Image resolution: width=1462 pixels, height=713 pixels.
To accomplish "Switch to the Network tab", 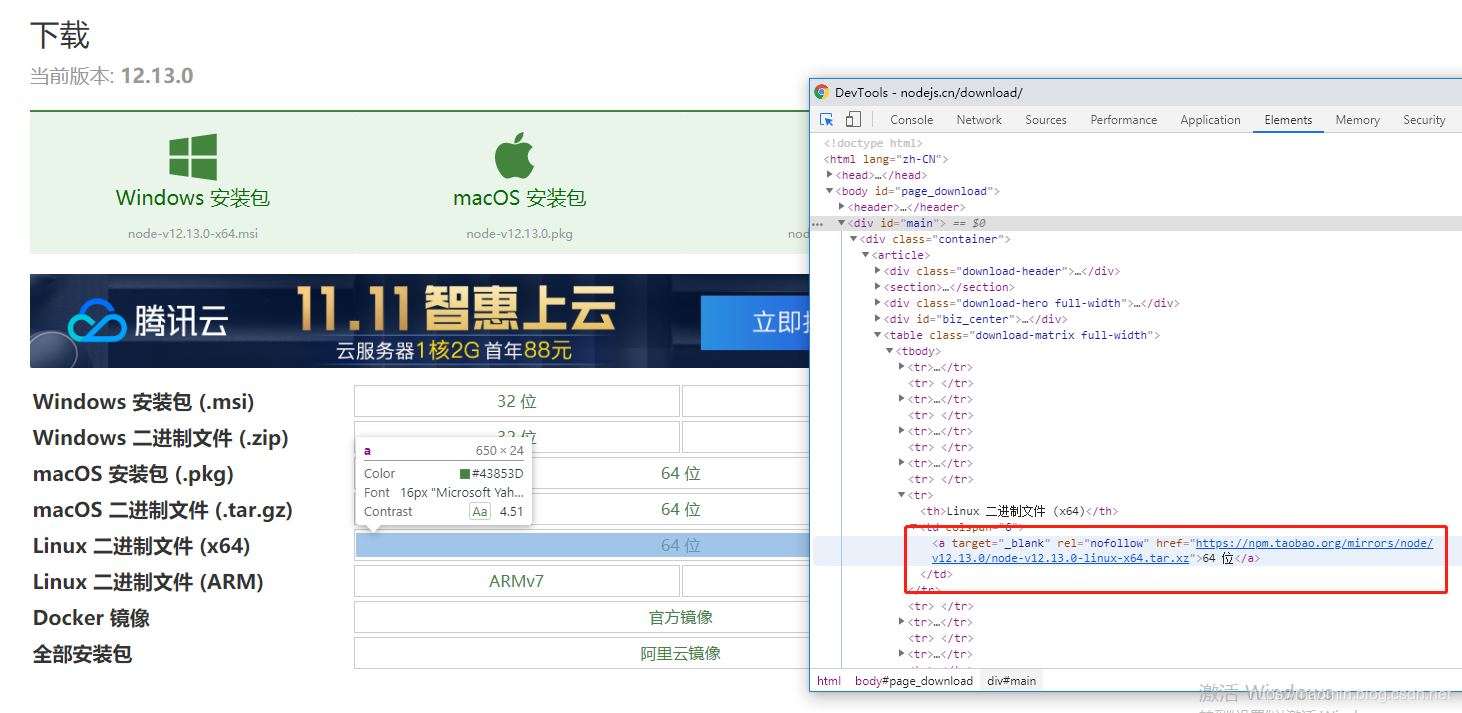I will (979, 120).
